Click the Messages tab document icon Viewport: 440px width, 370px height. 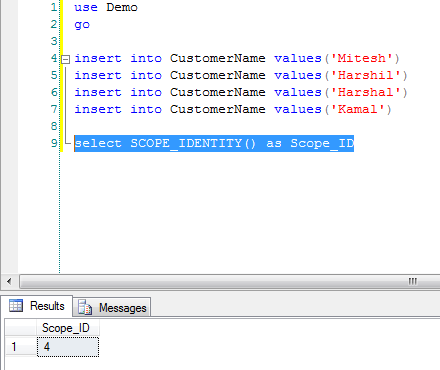click(x=85, y=307)
